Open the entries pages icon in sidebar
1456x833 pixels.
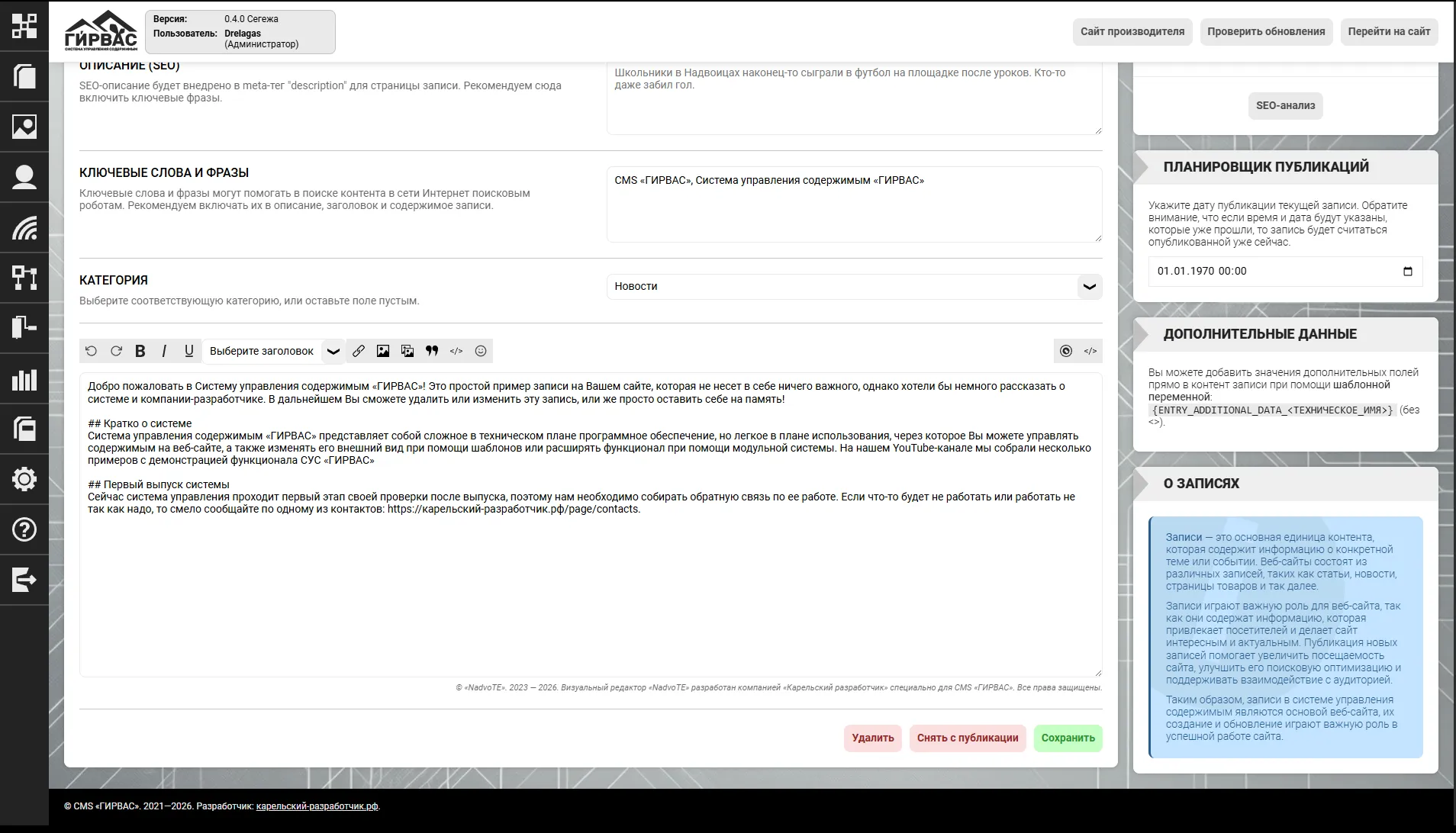24,76
